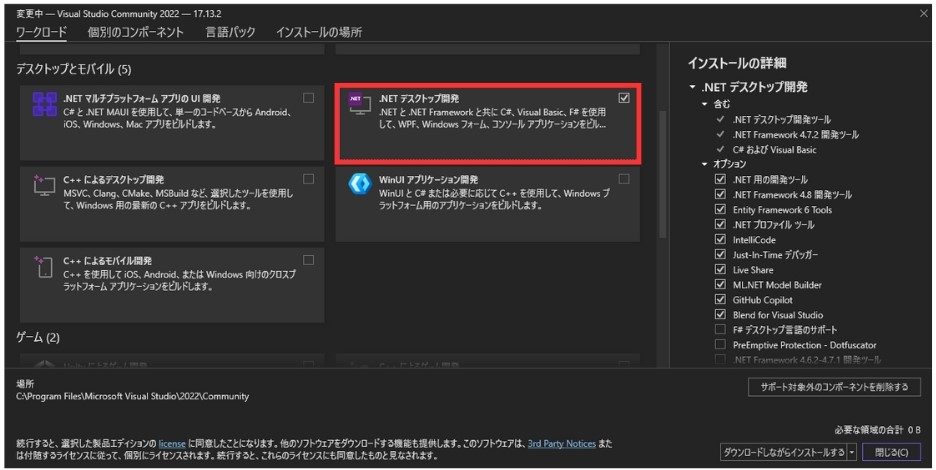This screenshot has width=936, height=470.
Task: Switch to the 個別のコンポーネント tab
Action: coord(136,32)
